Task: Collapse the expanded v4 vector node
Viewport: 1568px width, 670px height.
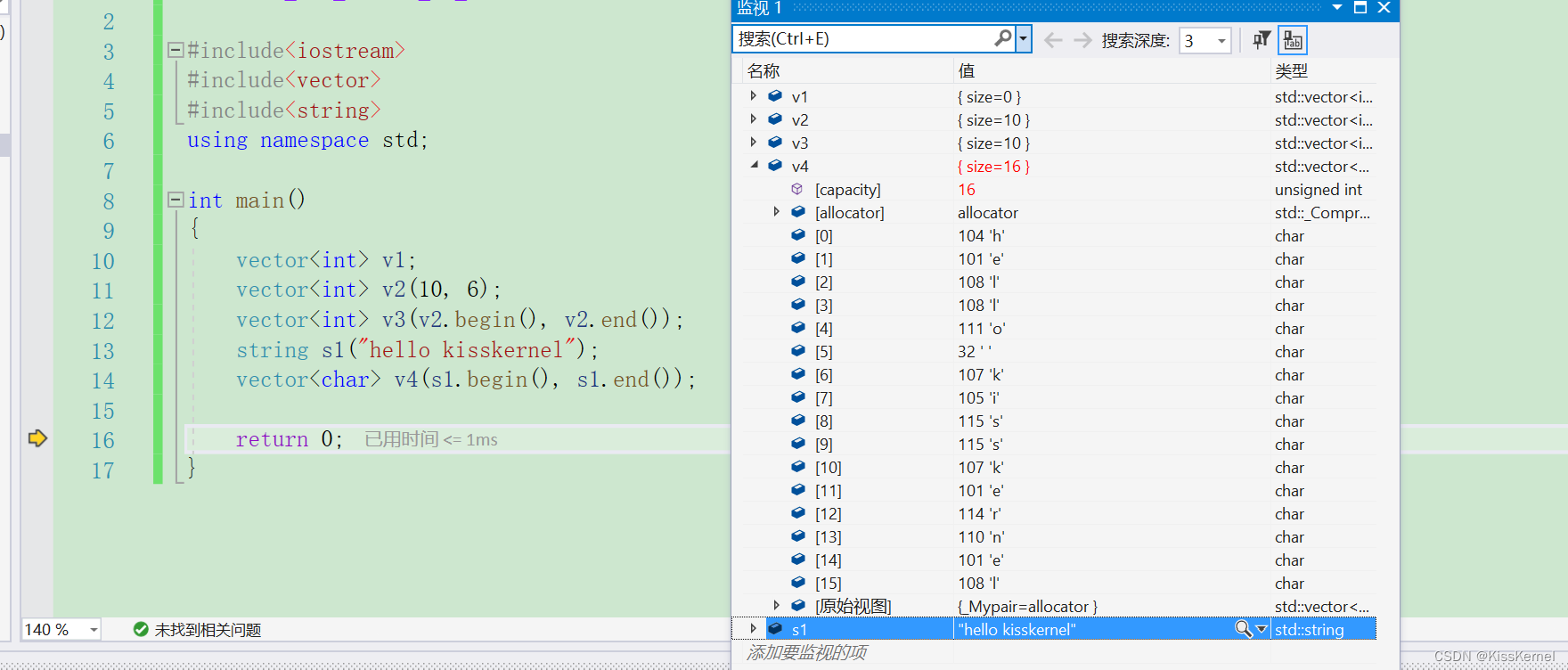Action: (x=754, y=166)
